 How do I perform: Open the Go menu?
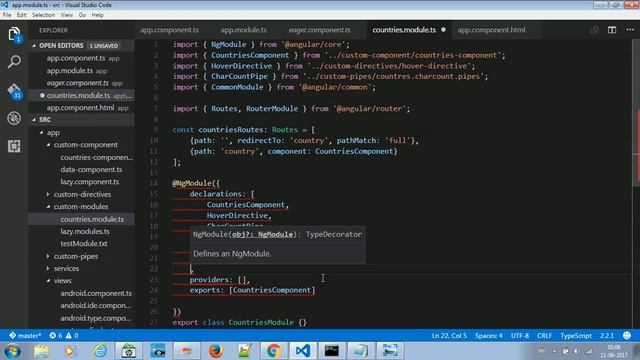pos(82,15)
